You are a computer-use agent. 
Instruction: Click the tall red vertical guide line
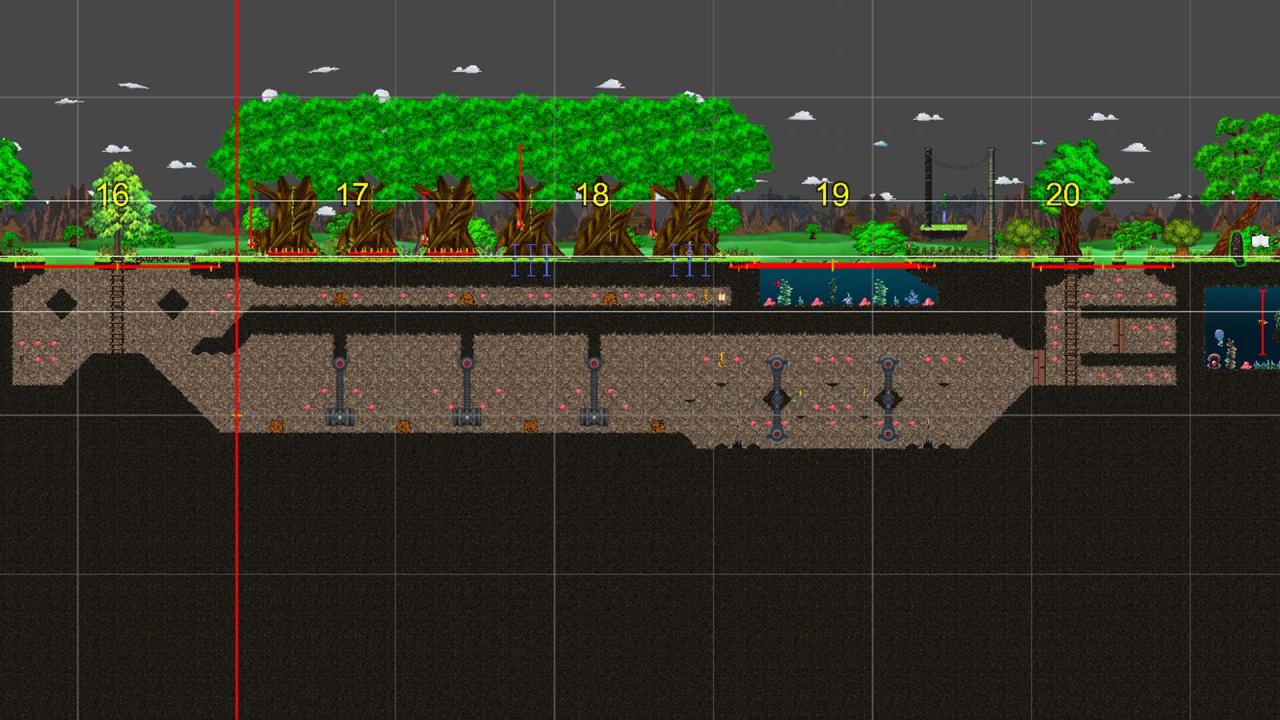tap(237, 500)
